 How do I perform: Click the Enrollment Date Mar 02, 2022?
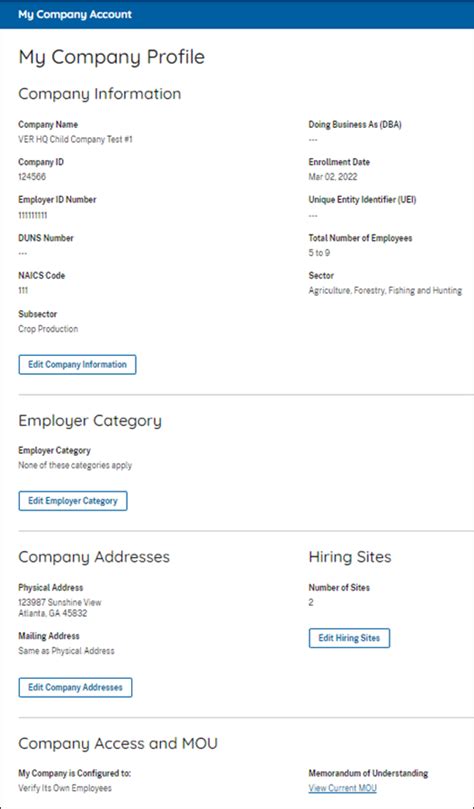[x=333, y=177]
